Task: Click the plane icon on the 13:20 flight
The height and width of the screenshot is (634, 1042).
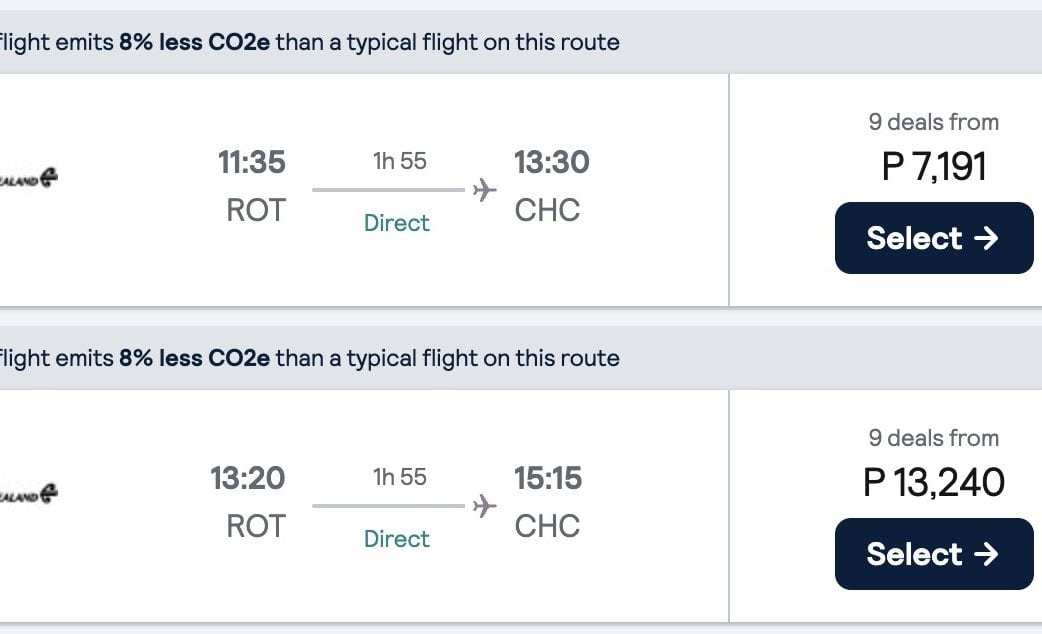Action: [x=485, y=505]
